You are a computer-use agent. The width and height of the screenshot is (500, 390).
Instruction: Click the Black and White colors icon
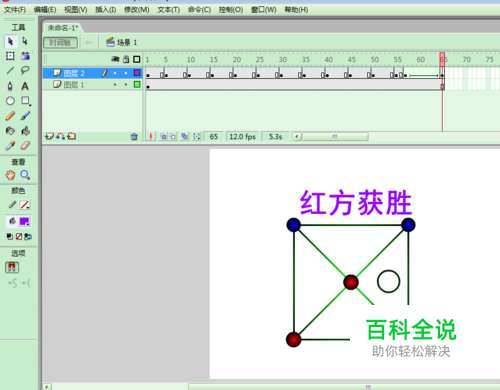[x=10, y=237]
